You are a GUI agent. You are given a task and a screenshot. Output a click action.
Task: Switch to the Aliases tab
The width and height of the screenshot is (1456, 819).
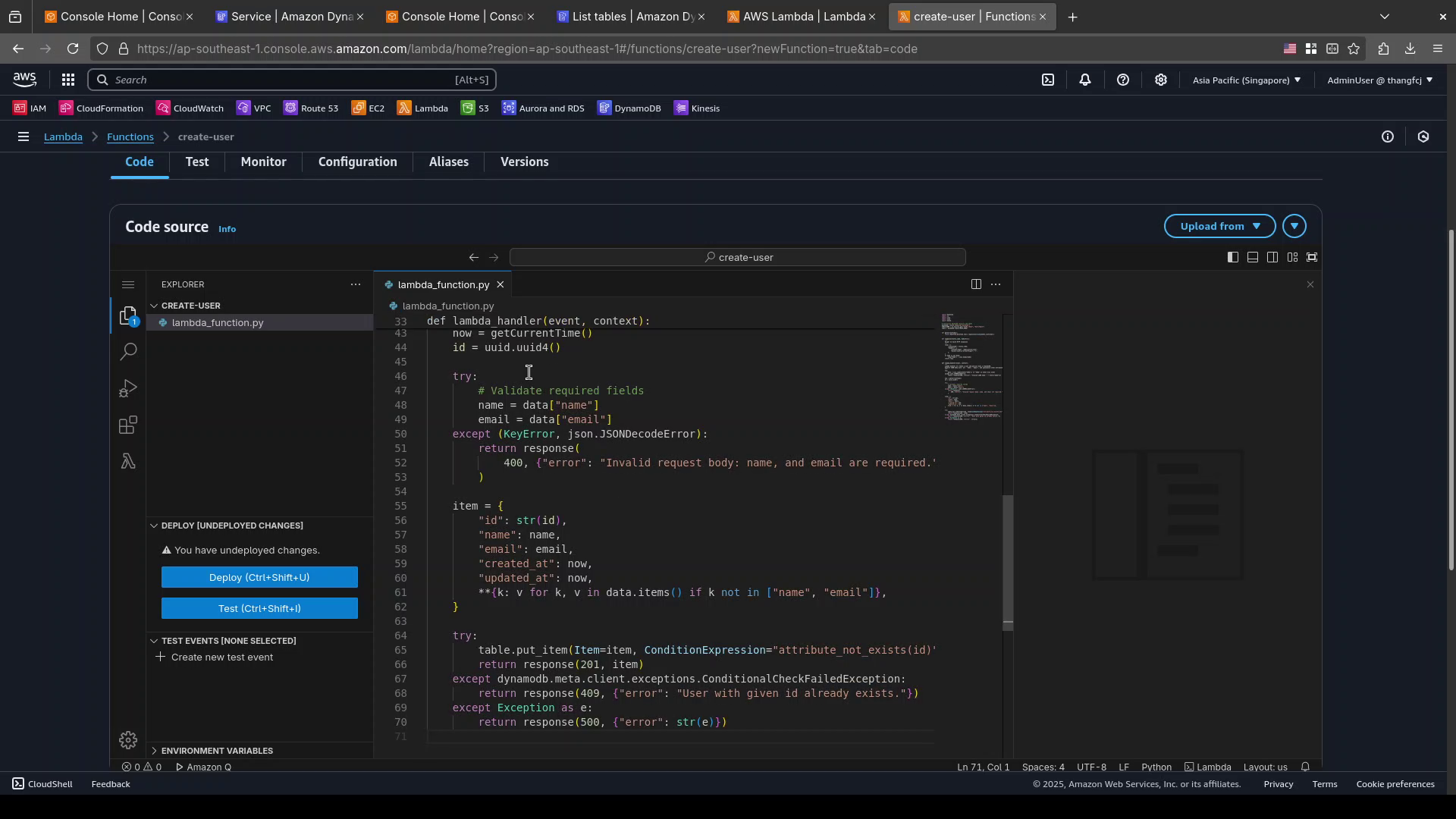point(448,162)
